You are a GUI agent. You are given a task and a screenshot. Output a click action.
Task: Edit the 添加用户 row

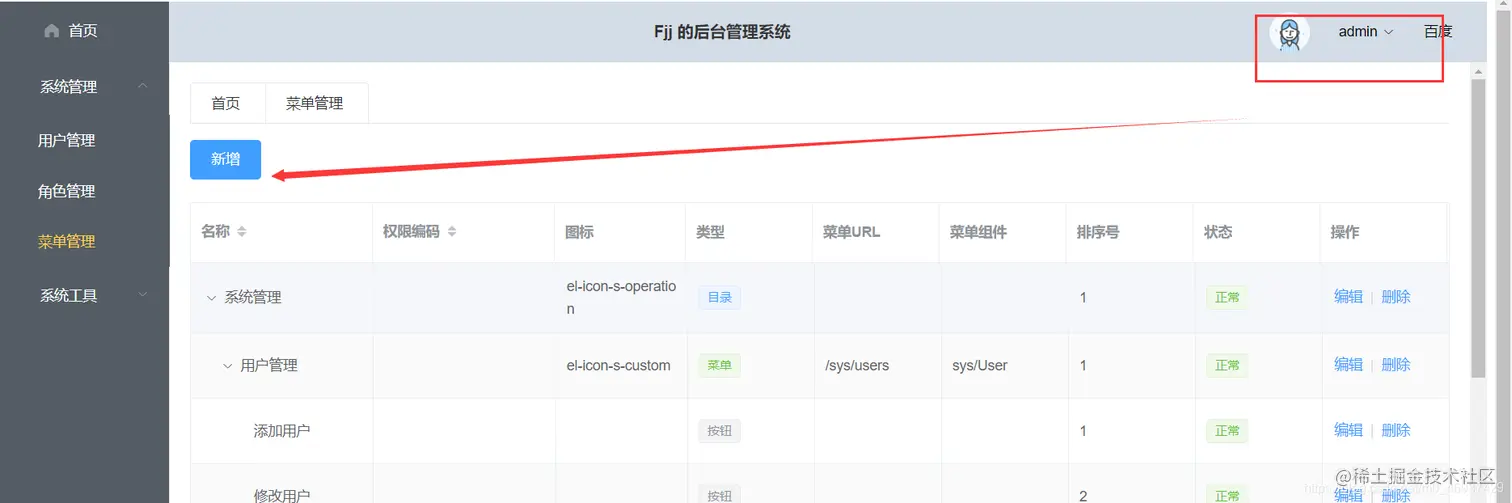coord(1348,430)
